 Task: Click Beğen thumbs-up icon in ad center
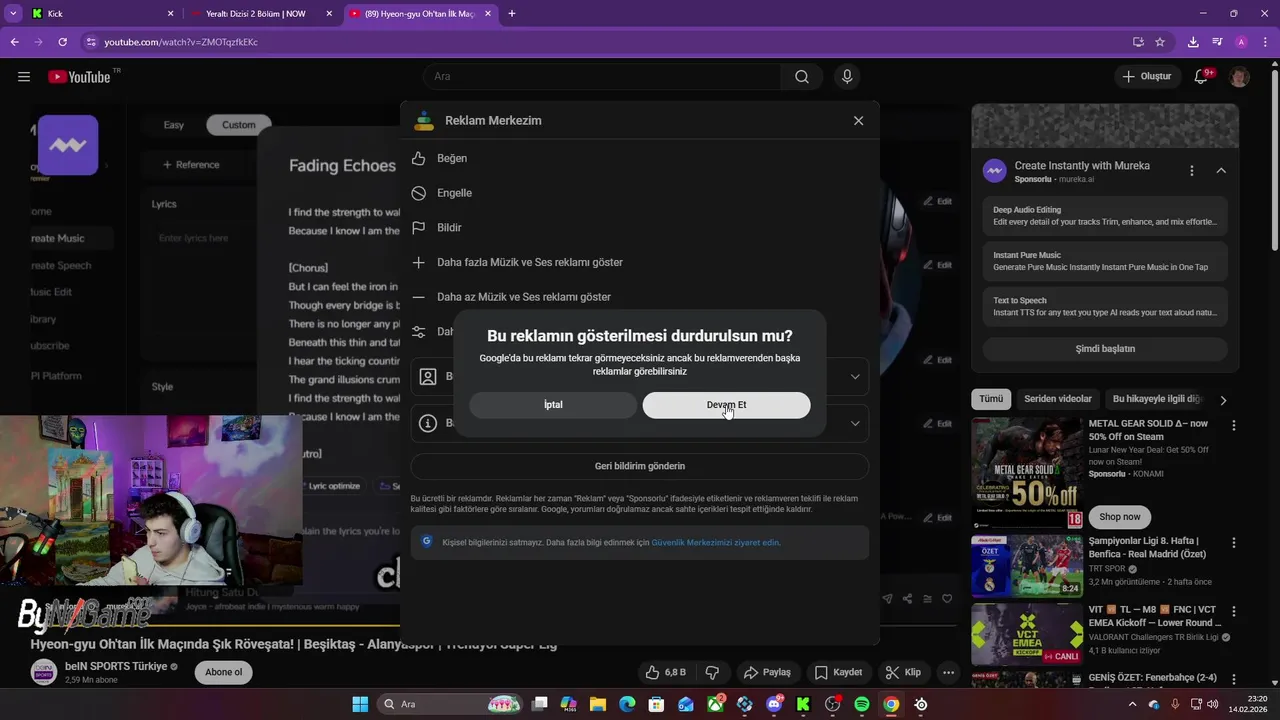pyautogui.click(x=419, y=158)
